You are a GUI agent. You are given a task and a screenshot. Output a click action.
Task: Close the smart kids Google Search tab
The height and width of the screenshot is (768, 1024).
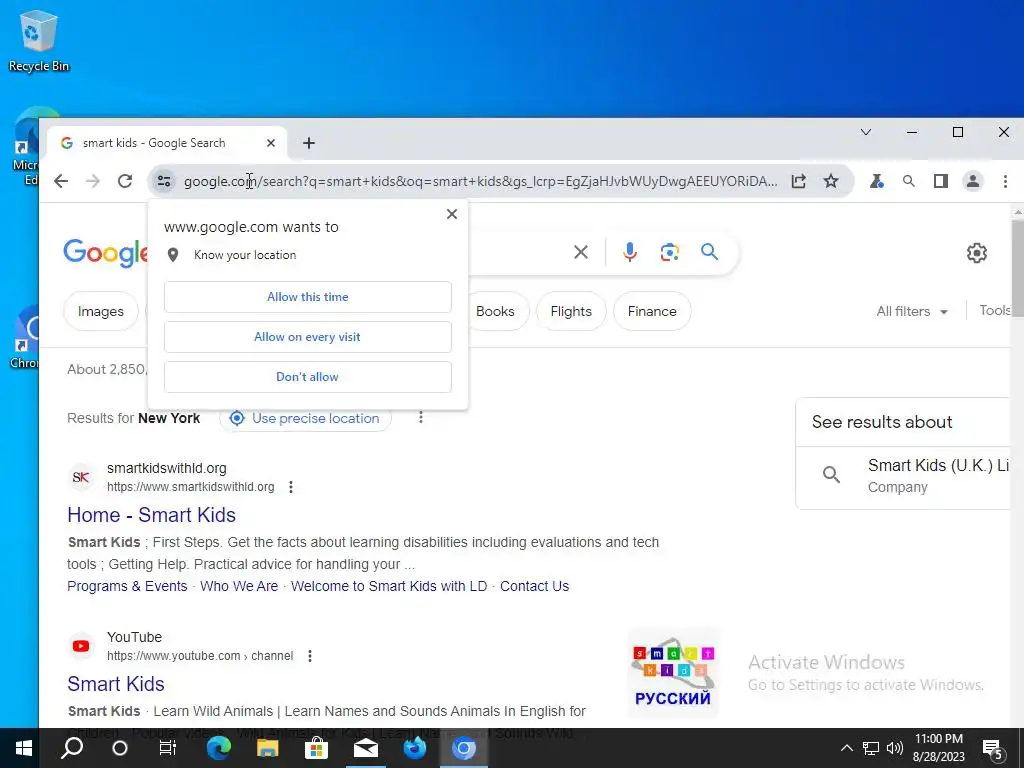point(270,143)
